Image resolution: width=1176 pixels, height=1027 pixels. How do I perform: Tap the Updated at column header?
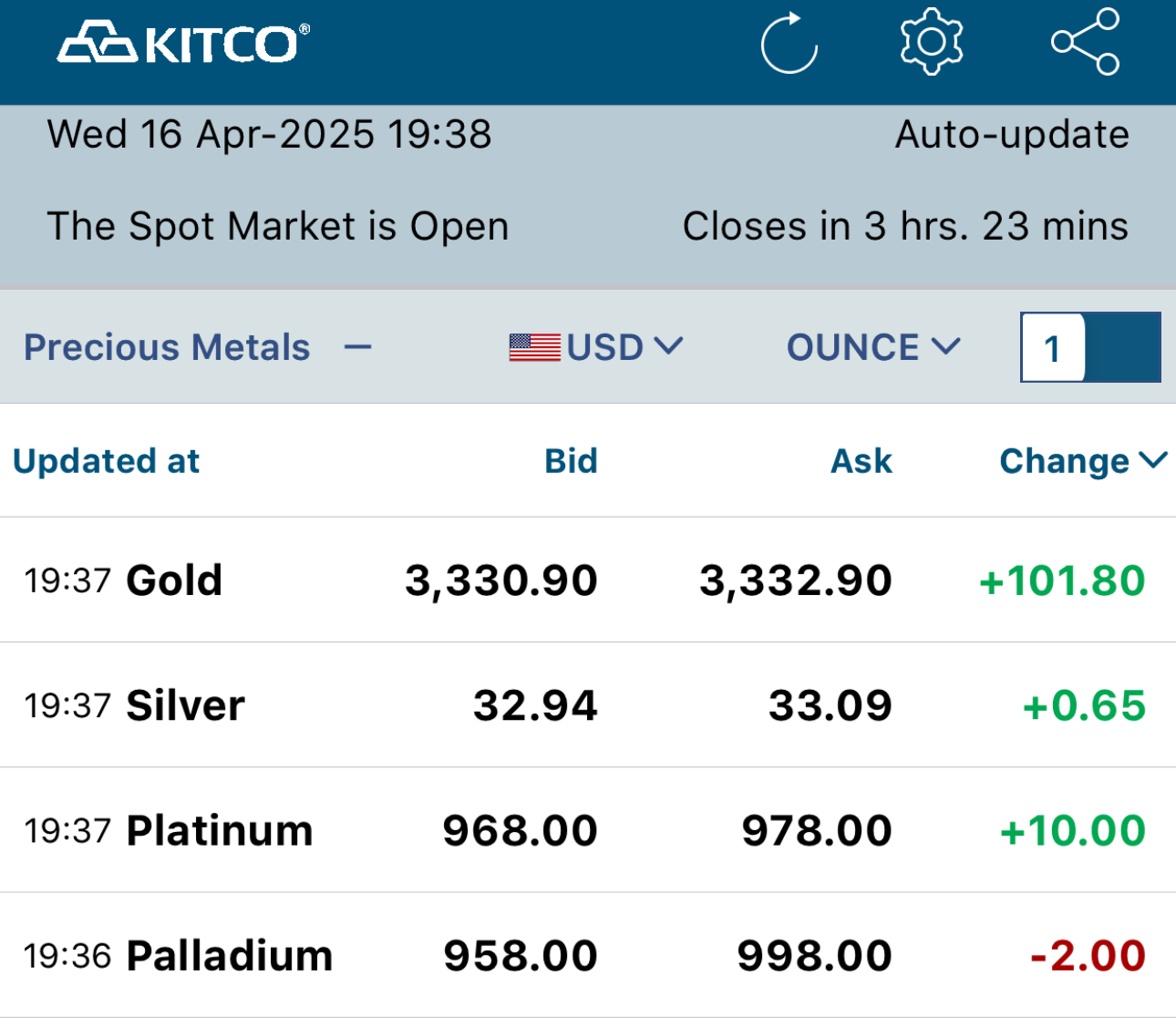click(107, 461)
